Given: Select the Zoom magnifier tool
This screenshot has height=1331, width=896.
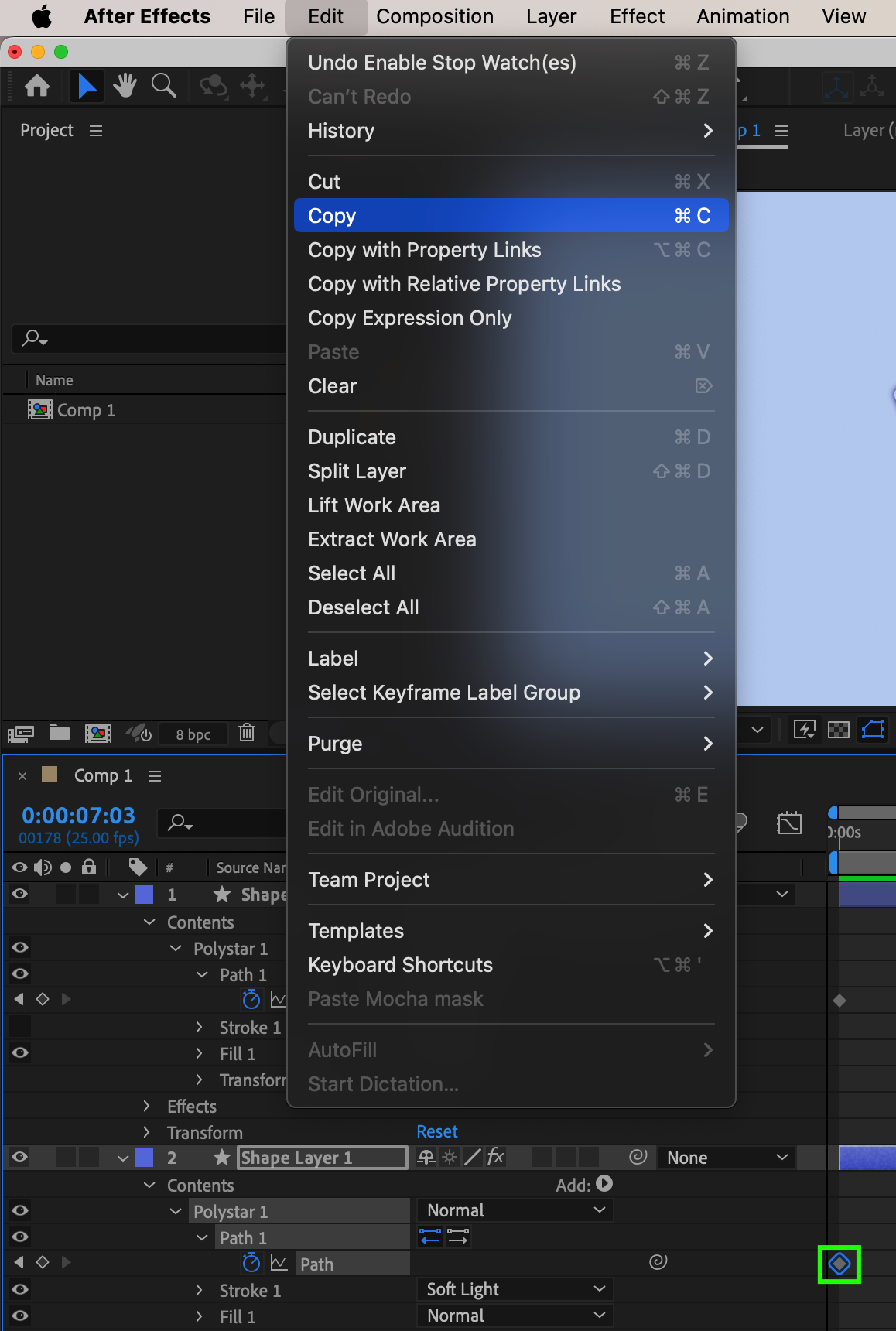Looking at the screenshot, I should (163, 85).
